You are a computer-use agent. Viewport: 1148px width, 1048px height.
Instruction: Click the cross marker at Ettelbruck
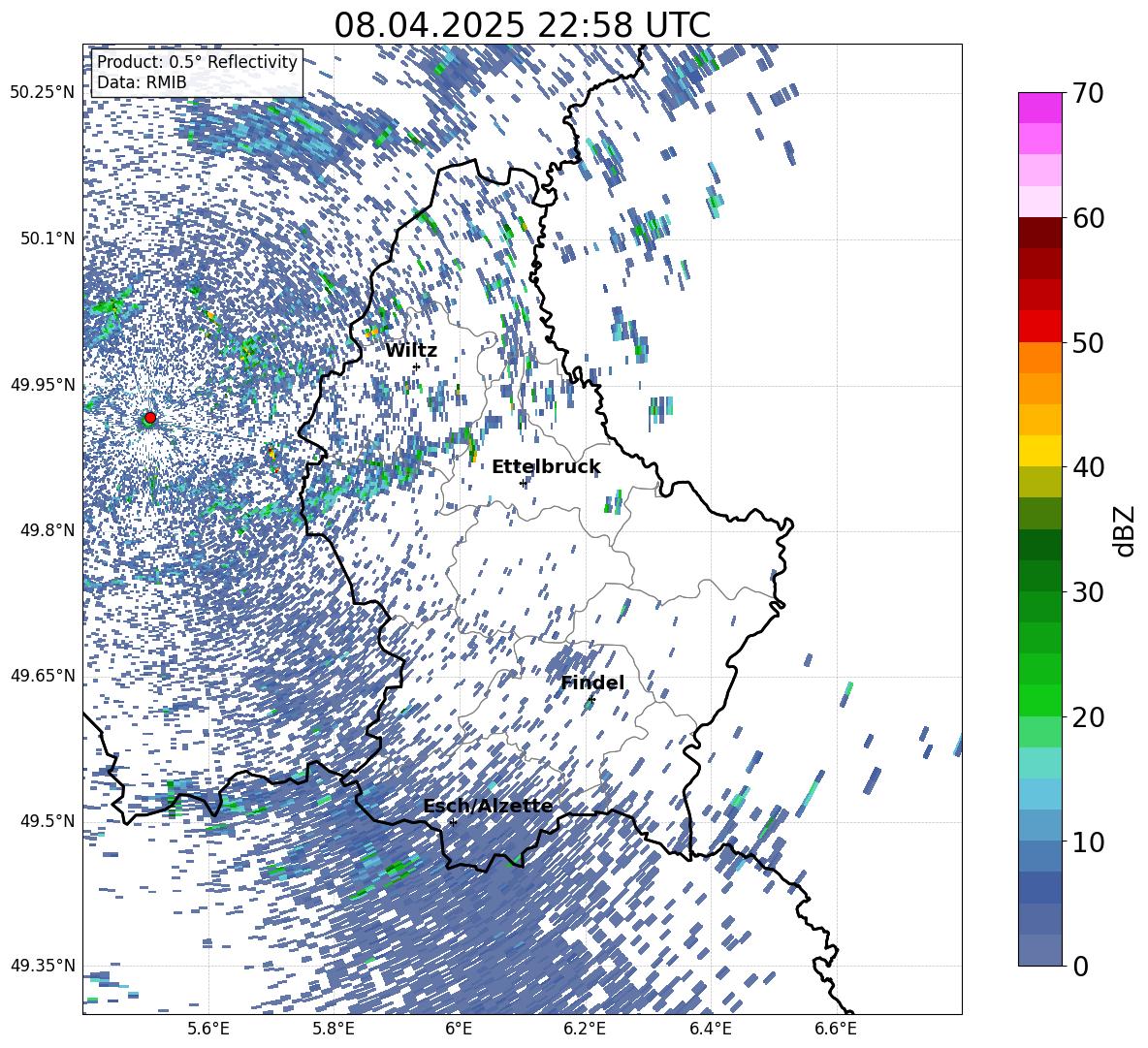[523, 483]
